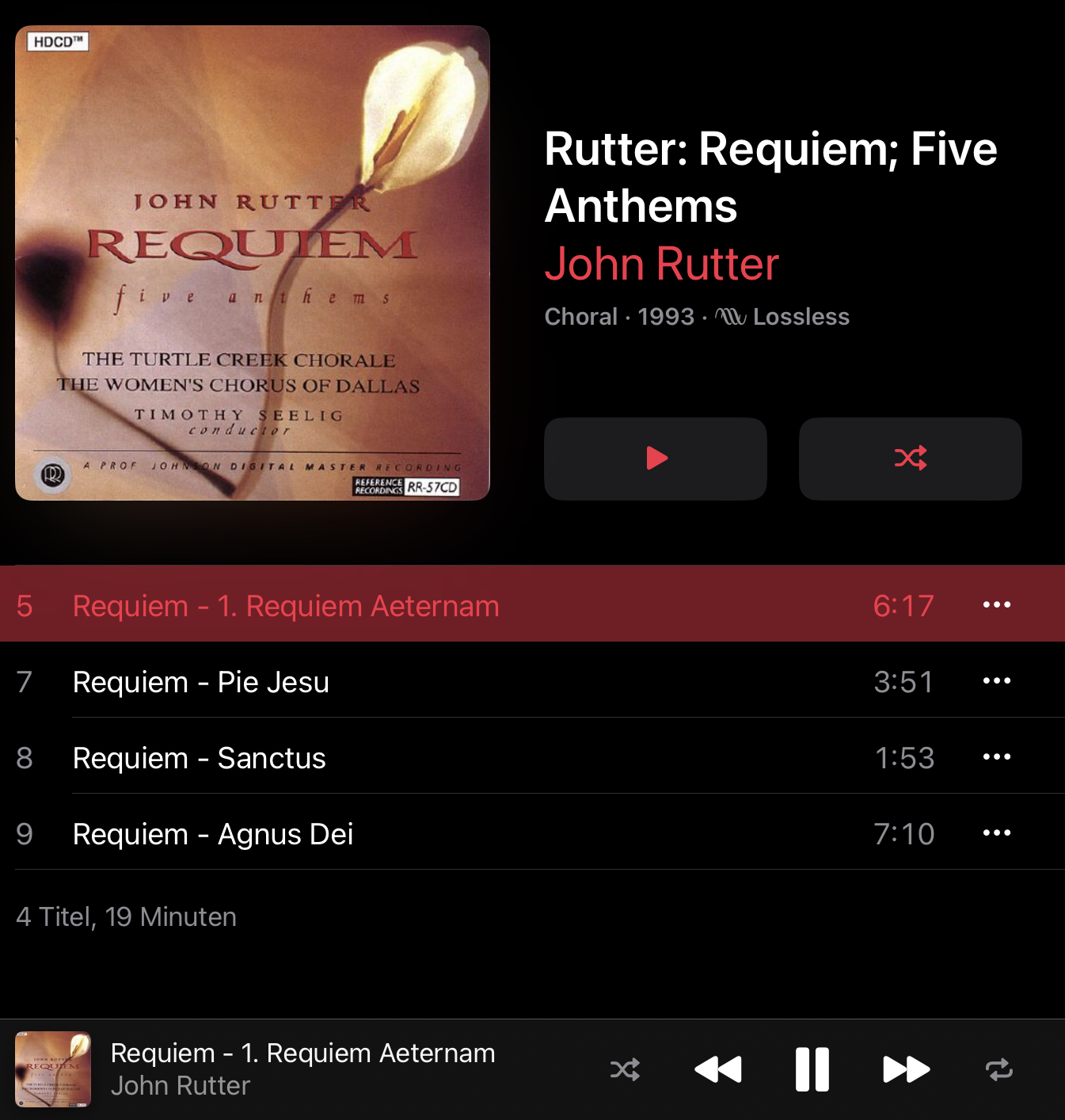This screenshot has height=1120, width=1065.
Task: Play track Requiem - Agnus Dei
Action: pos(532,833)
